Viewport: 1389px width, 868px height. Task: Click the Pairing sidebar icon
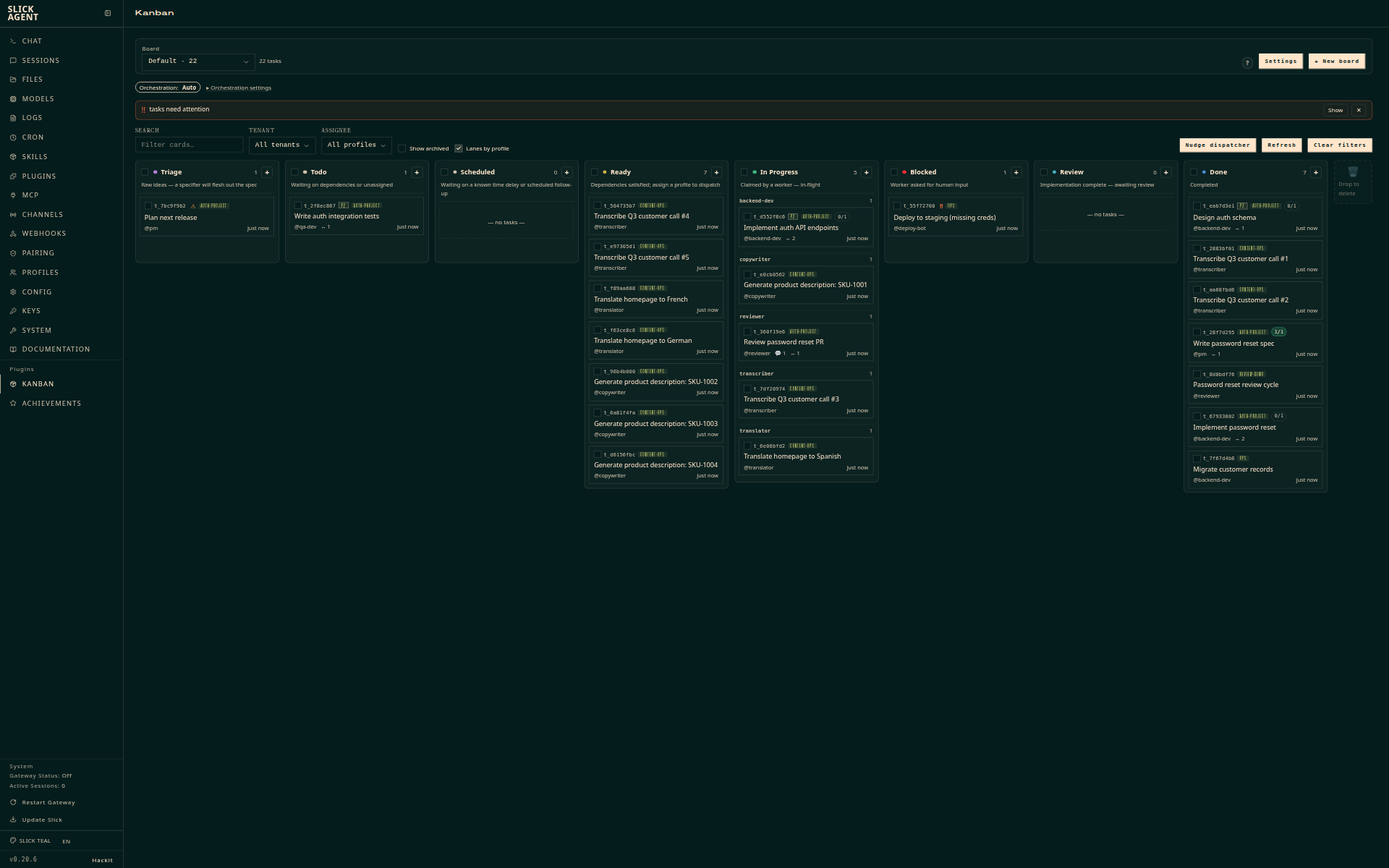(x=13, y=253)
